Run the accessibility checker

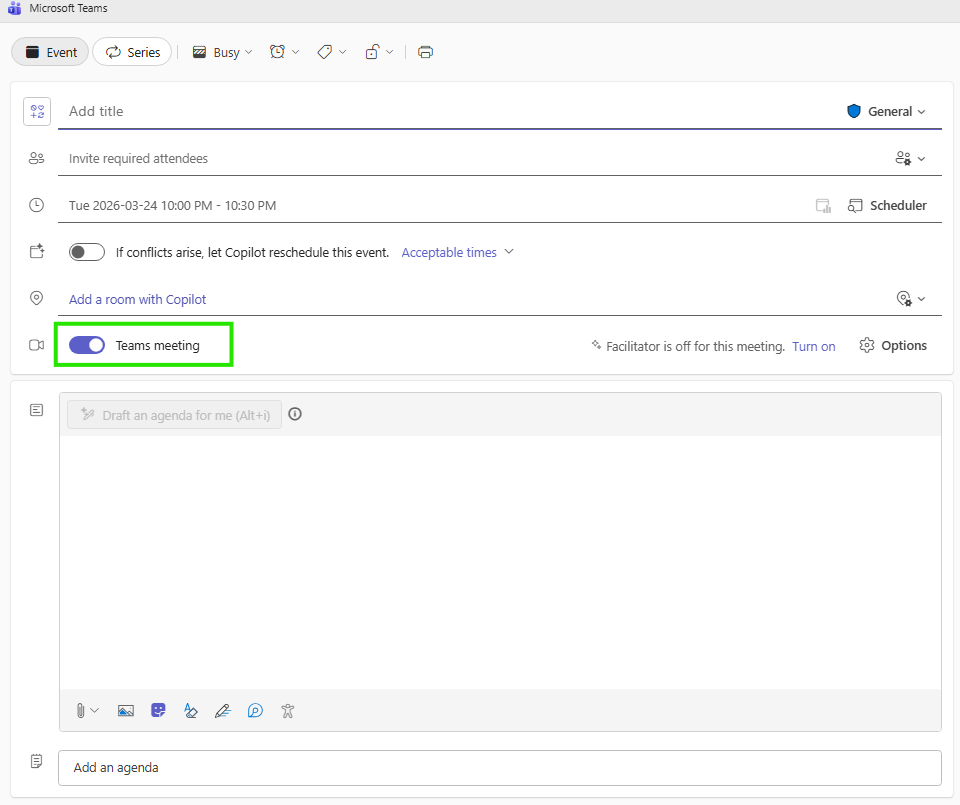coord(288,711)
